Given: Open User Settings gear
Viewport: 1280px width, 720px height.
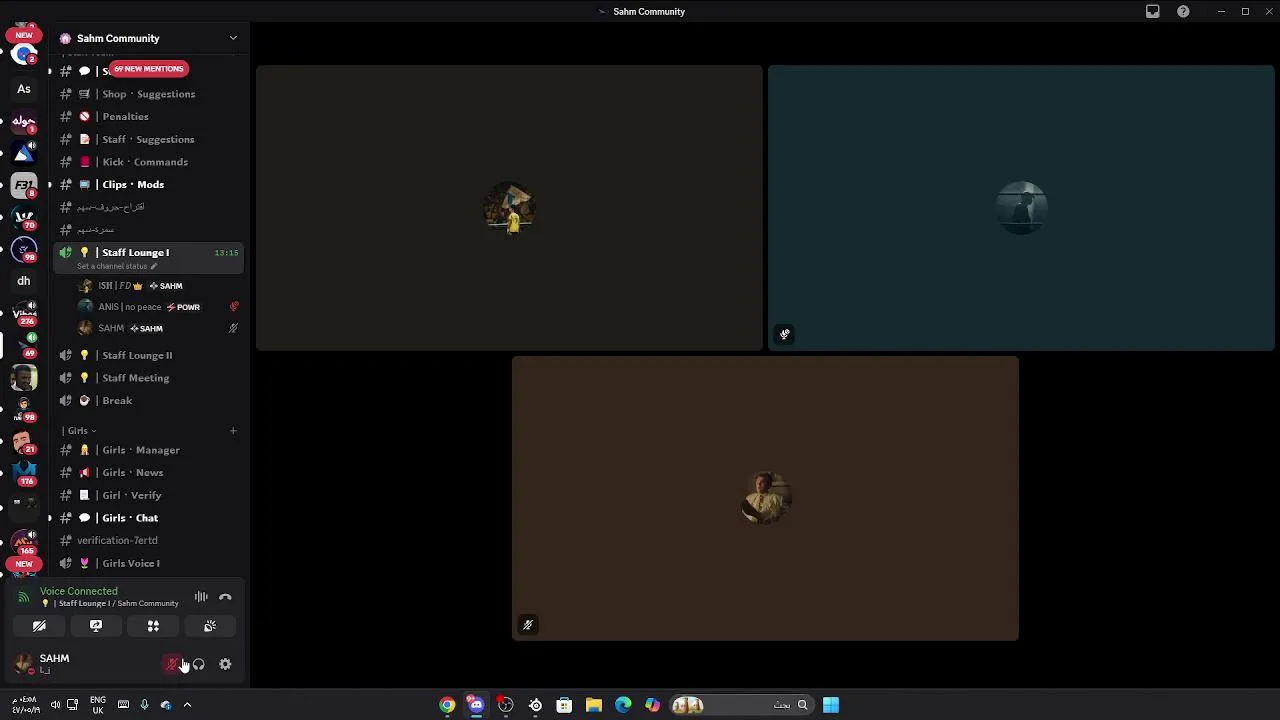Looking at the screenshot, I should click(x=225, y=664).
